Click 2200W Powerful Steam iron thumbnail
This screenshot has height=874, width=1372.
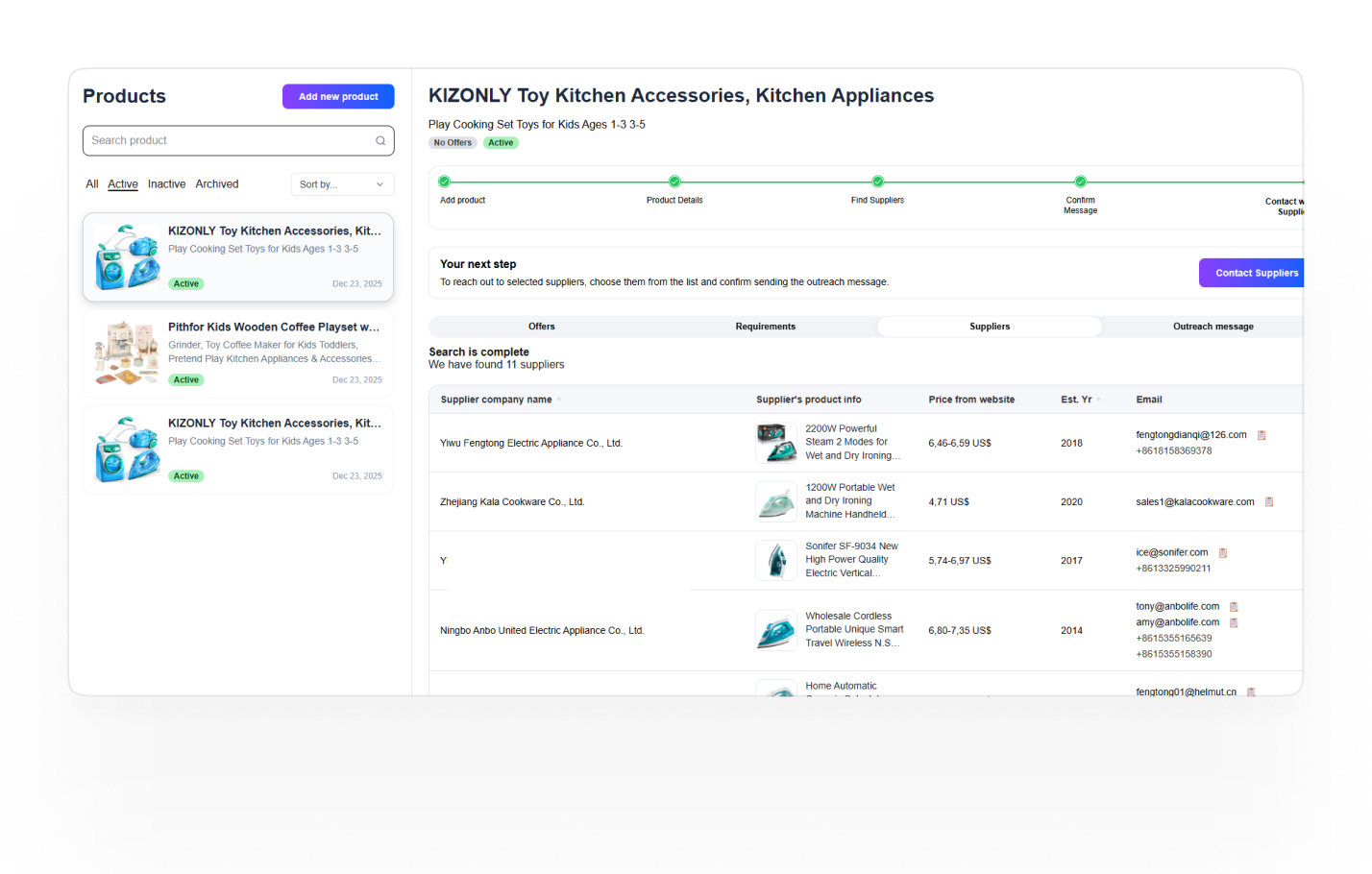click(776, 443)
